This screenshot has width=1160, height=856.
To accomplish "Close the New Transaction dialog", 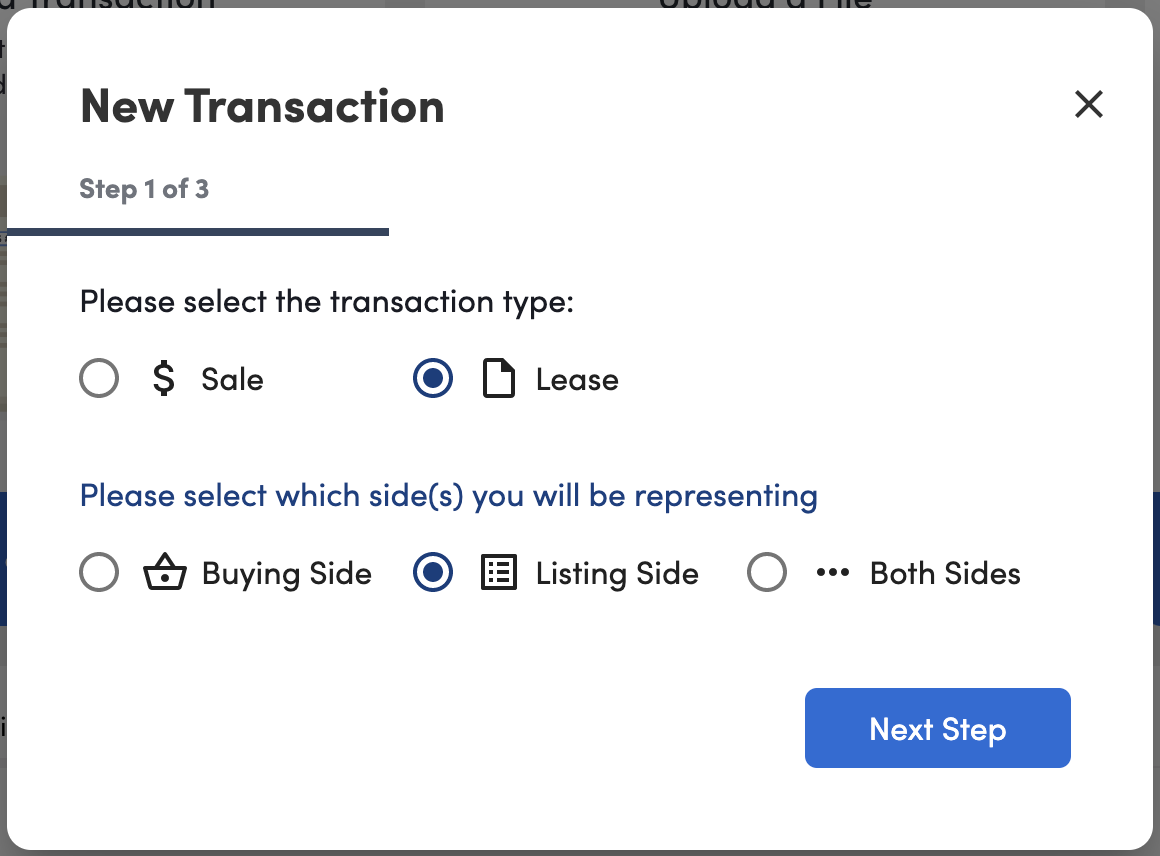I will point(1089,104).
